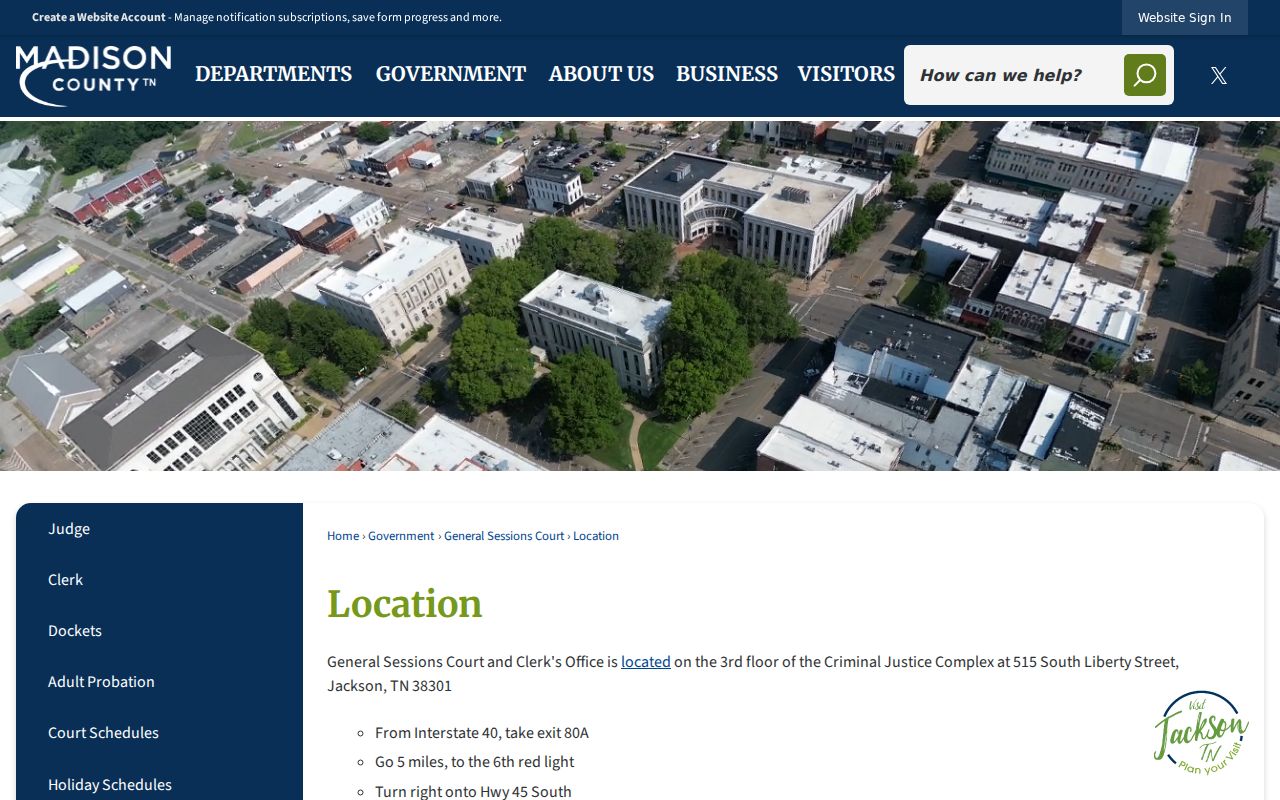Screen dimensions: 1280x800
Task: Select Adult Probation in the sidebar
Action: pos(160,682)
